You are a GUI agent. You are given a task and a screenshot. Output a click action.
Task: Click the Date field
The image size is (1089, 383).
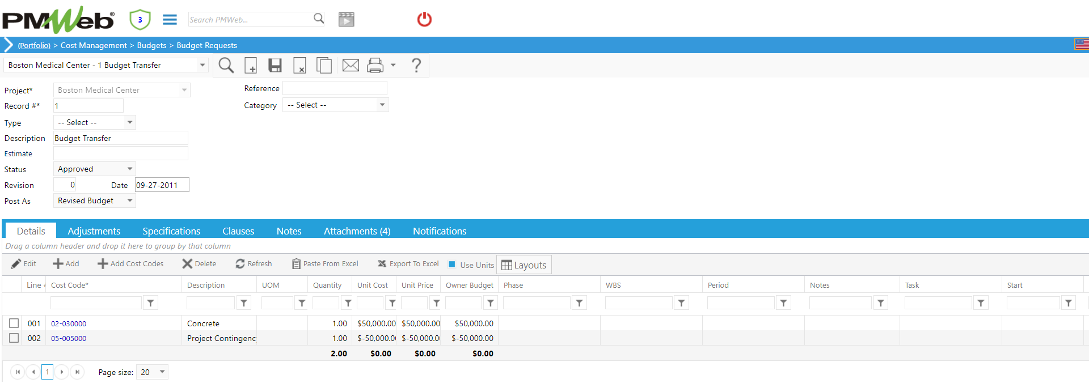[x=162, y=185]
